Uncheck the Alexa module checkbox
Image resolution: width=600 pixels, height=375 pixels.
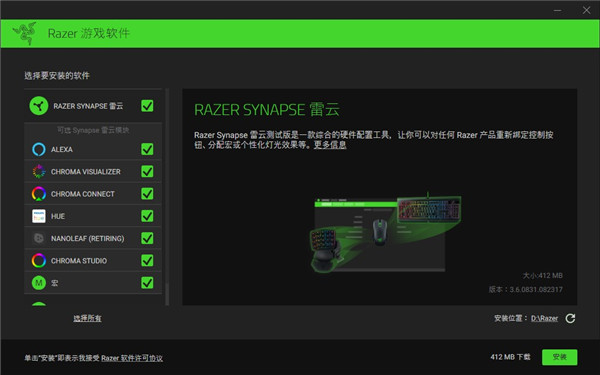click(147, 149)
